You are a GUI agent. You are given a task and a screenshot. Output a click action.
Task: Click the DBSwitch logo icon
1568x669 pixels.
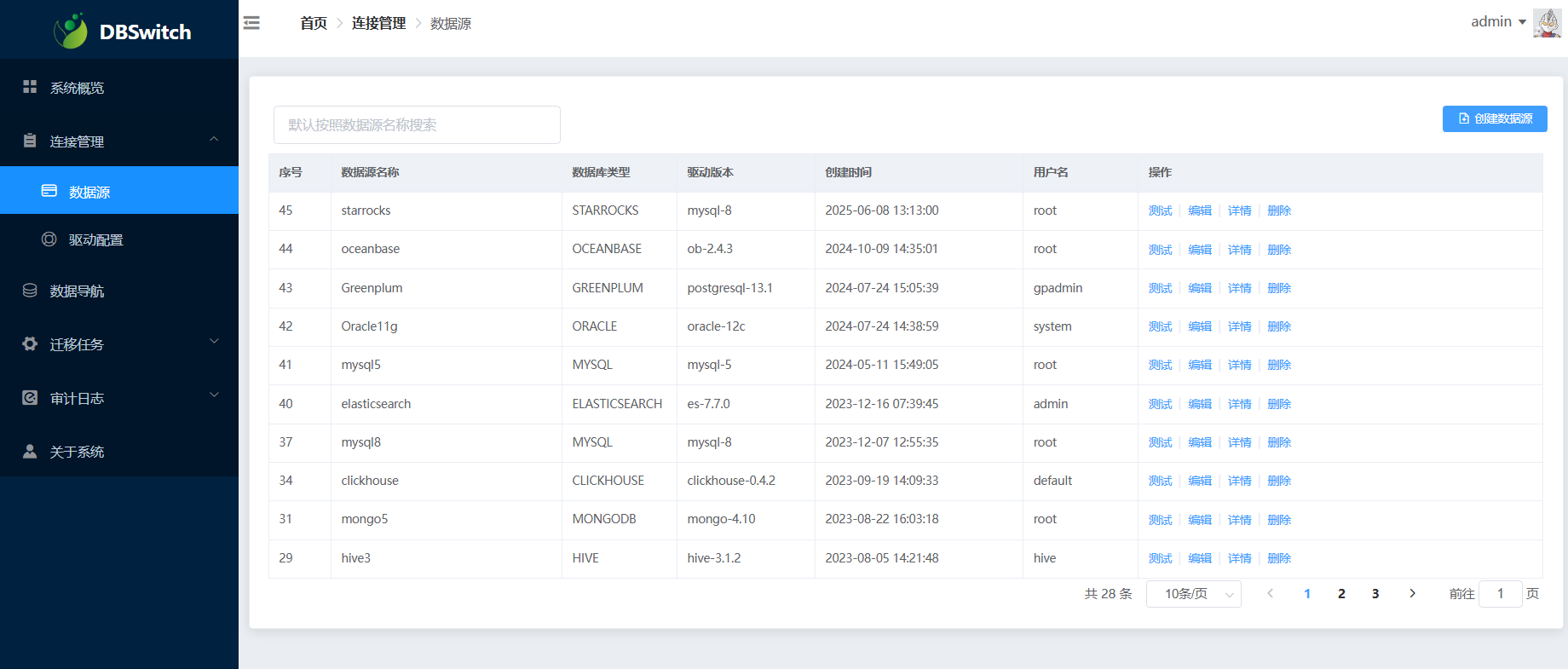pyautogui.click(x=70, y=31)
